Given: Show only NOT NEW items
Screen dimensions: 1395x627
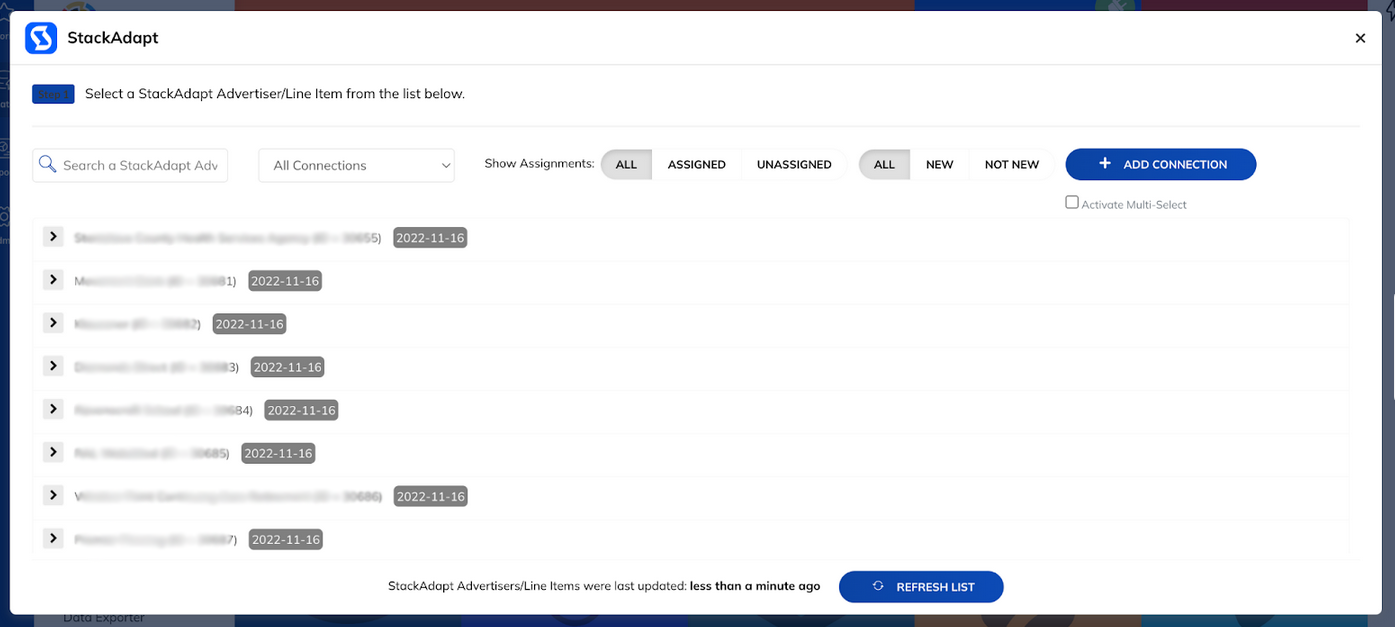Looking at the screenshot, I should [1012, 164].
